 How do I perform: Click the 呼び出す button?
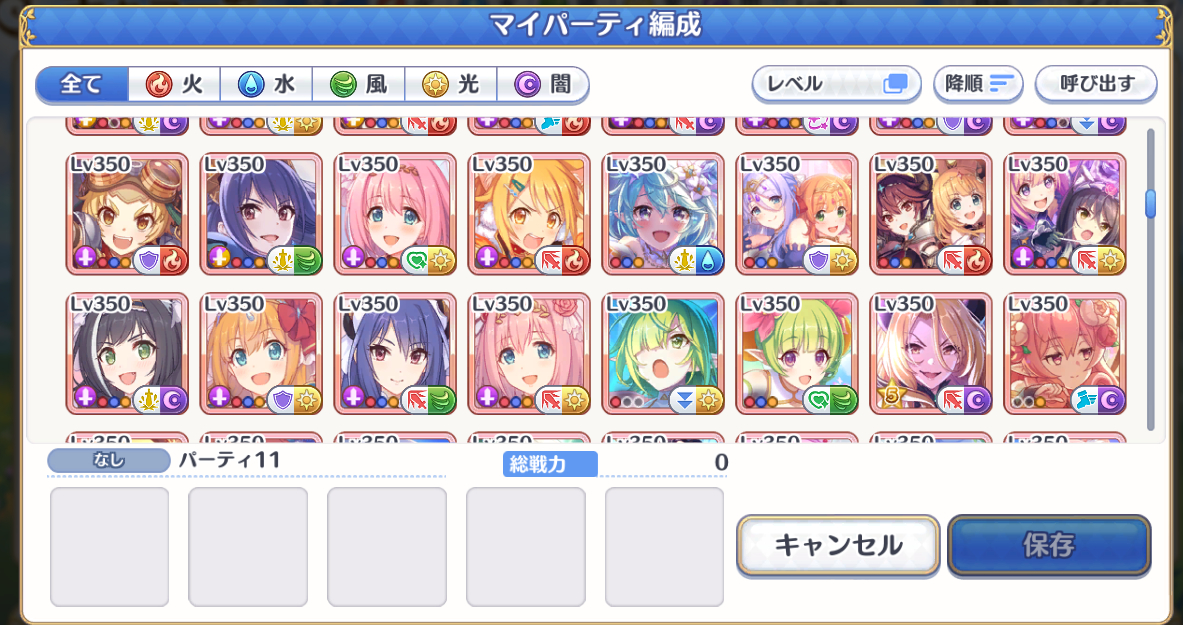click(1096, 84)
